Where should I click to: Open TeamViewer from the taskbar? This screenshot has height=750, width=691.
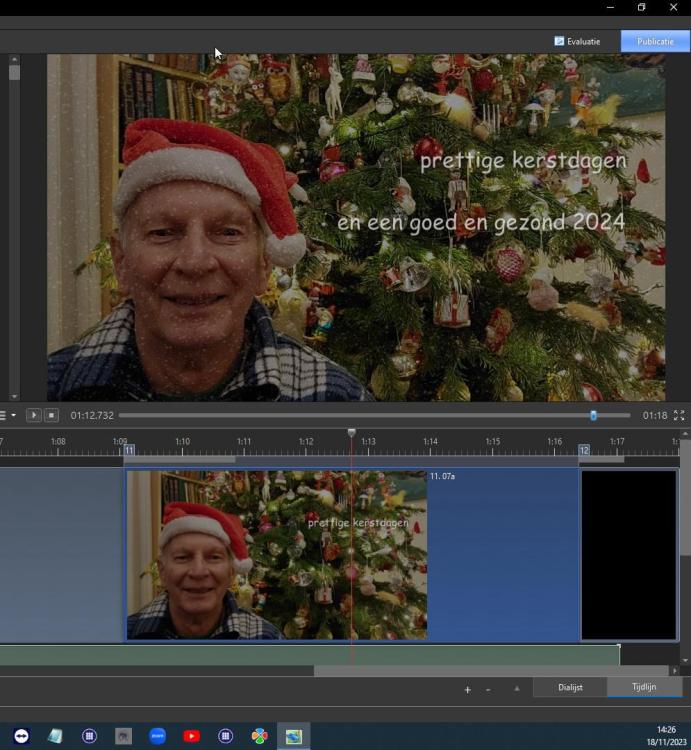(21, 736)
